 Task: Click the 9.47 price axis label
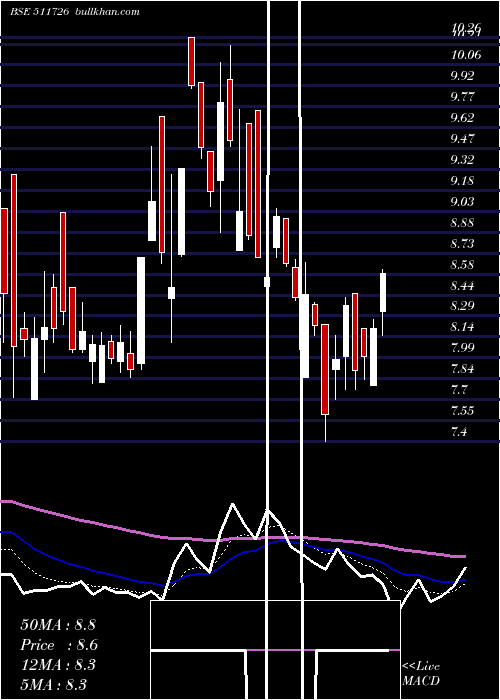click(462, 138)
